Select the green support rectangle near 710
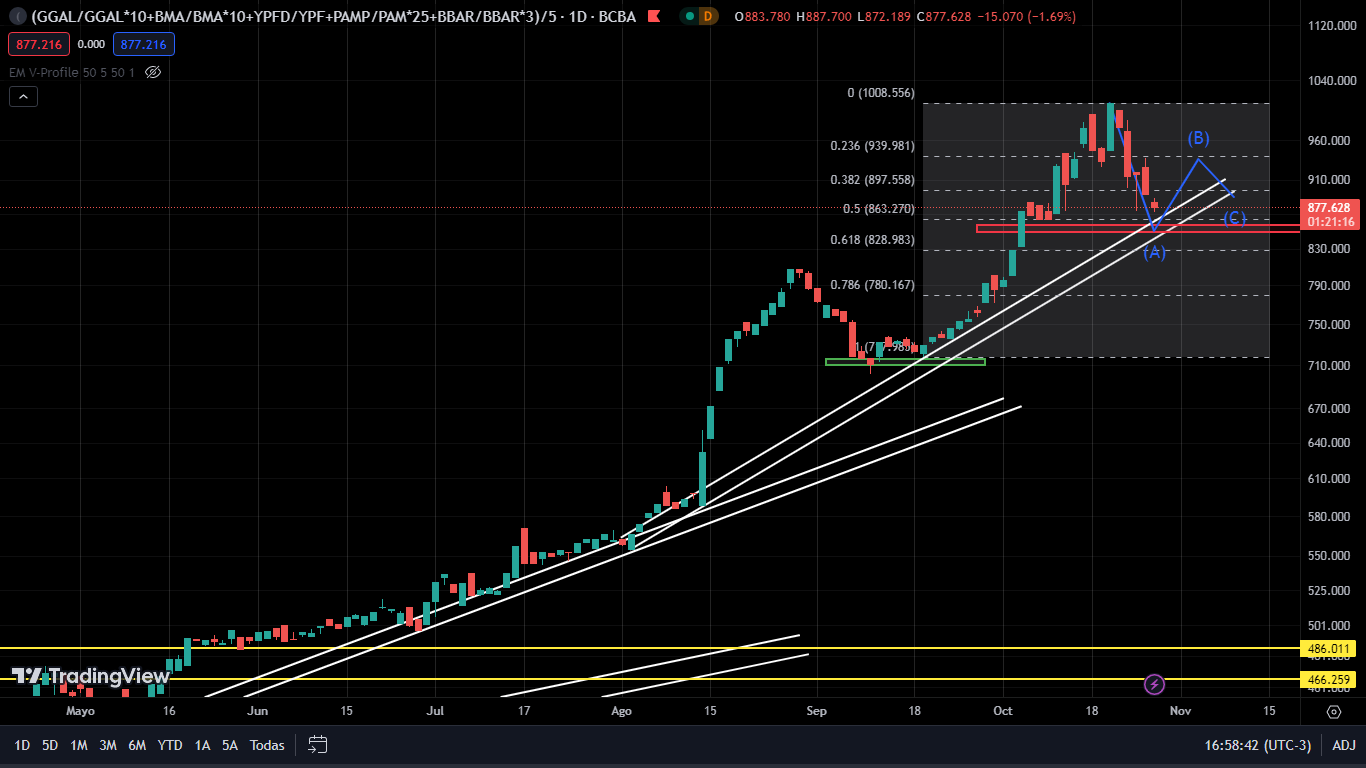The width and height of the screenshot is (1366, 768). pyautogui.click(x=905, y=362)
